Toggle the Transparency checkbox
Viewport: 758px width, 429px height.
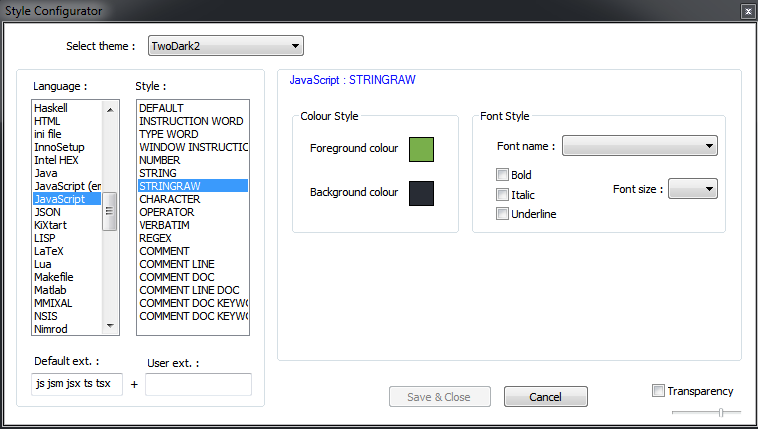[658, 390]
